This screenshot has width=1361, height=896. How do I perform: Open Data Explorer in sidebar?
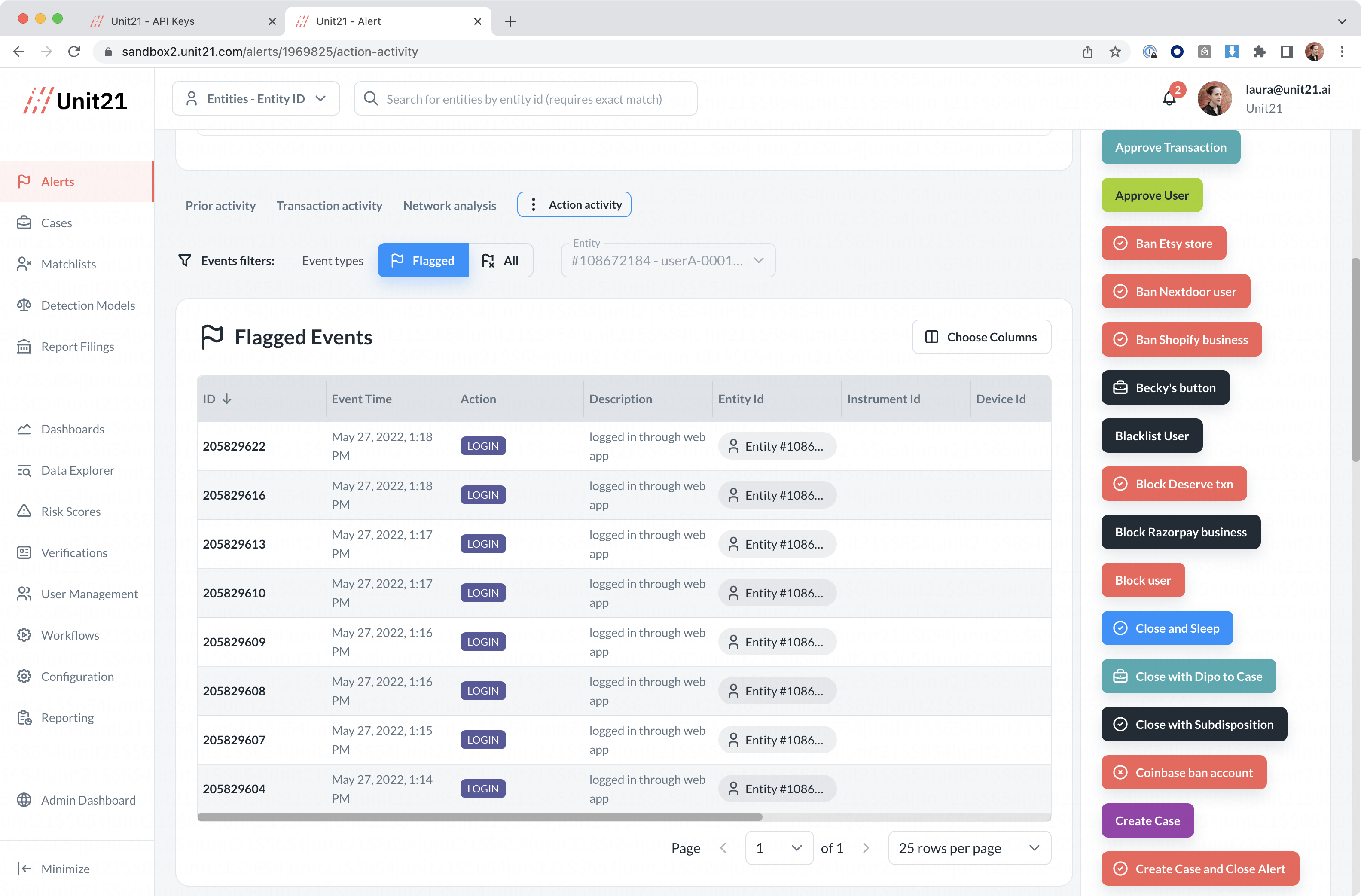tap(77, 470)
